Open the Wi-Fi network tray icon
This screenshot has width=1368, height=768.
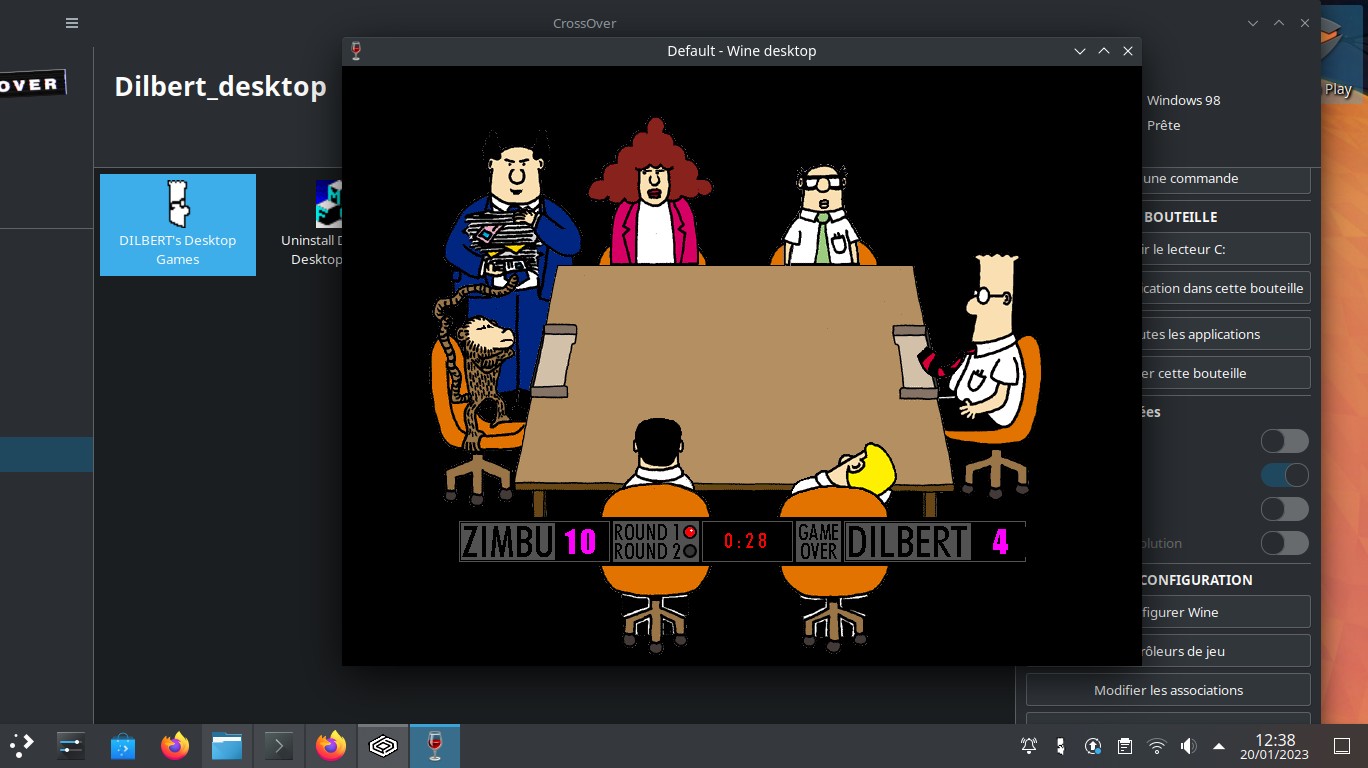[x=1157, y=746]
